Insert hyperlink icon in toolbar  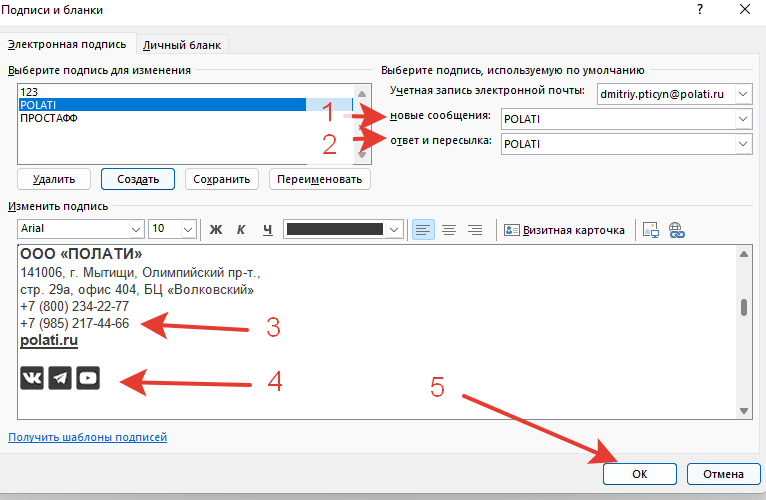point(677,230)
